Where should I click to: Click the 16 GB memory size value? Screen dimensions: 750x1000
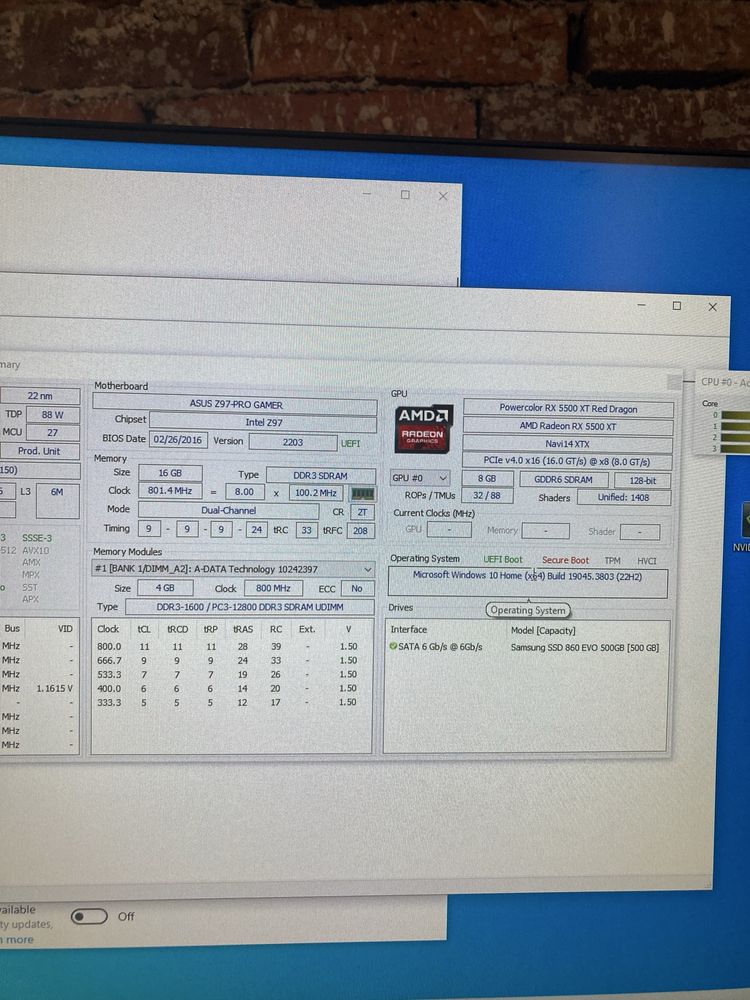click(x=170, y=473)
